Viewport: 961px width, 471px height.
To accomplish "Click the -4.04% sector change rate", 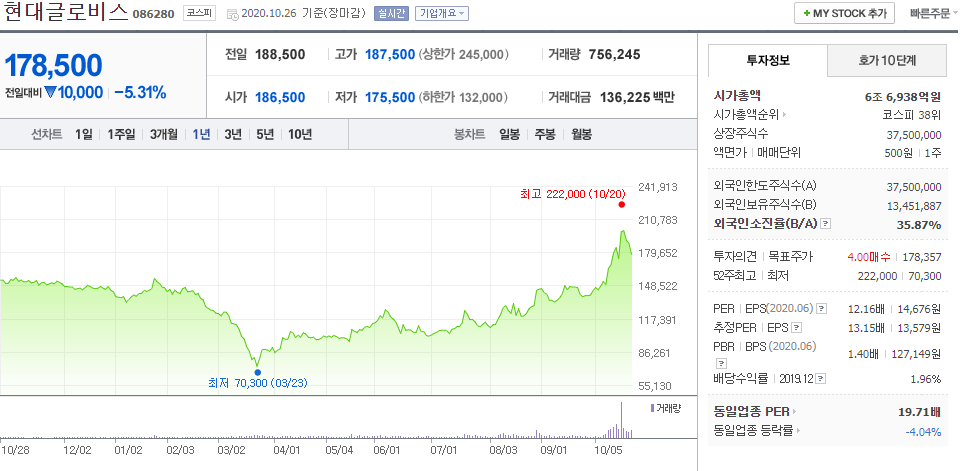I will (x=923, y=431).
